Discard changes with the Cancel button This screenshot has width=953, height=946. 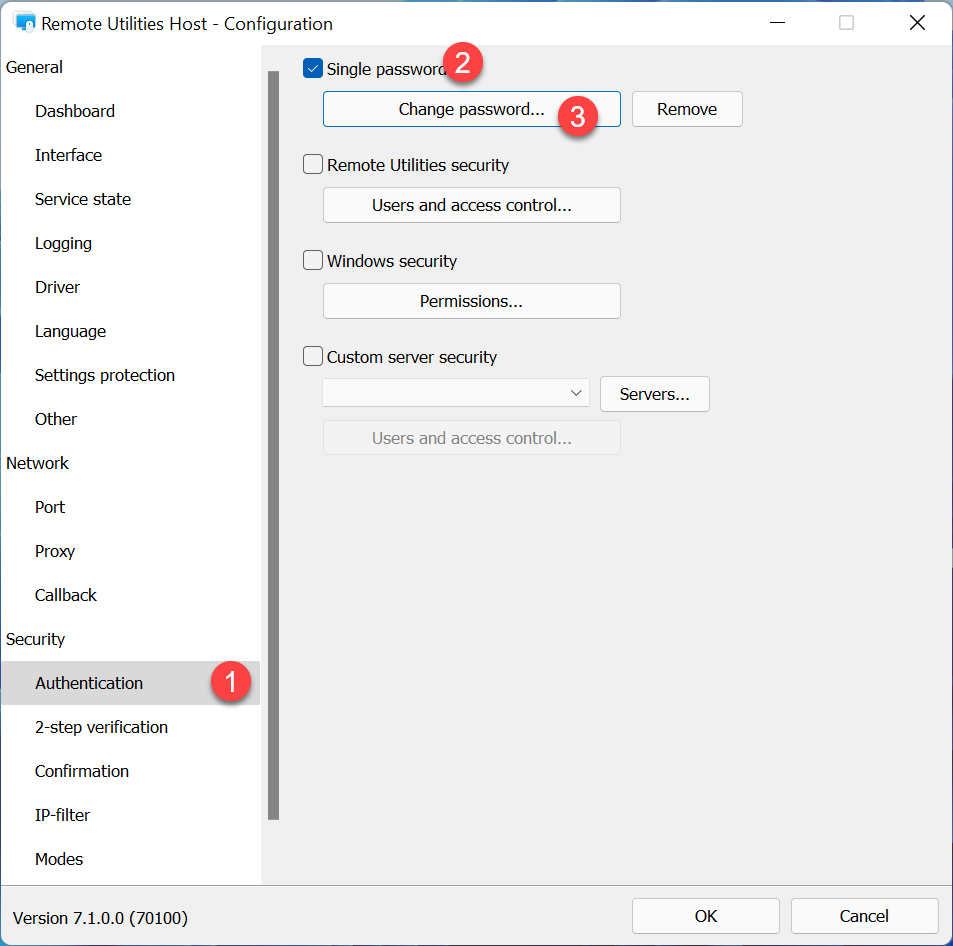(864, 916)
